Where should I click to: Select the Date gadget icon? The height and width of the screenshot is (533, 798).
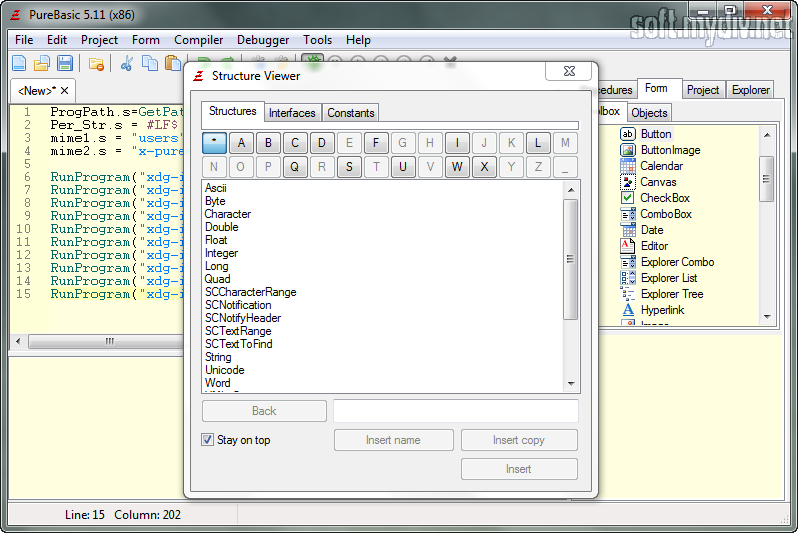[628, 230]
